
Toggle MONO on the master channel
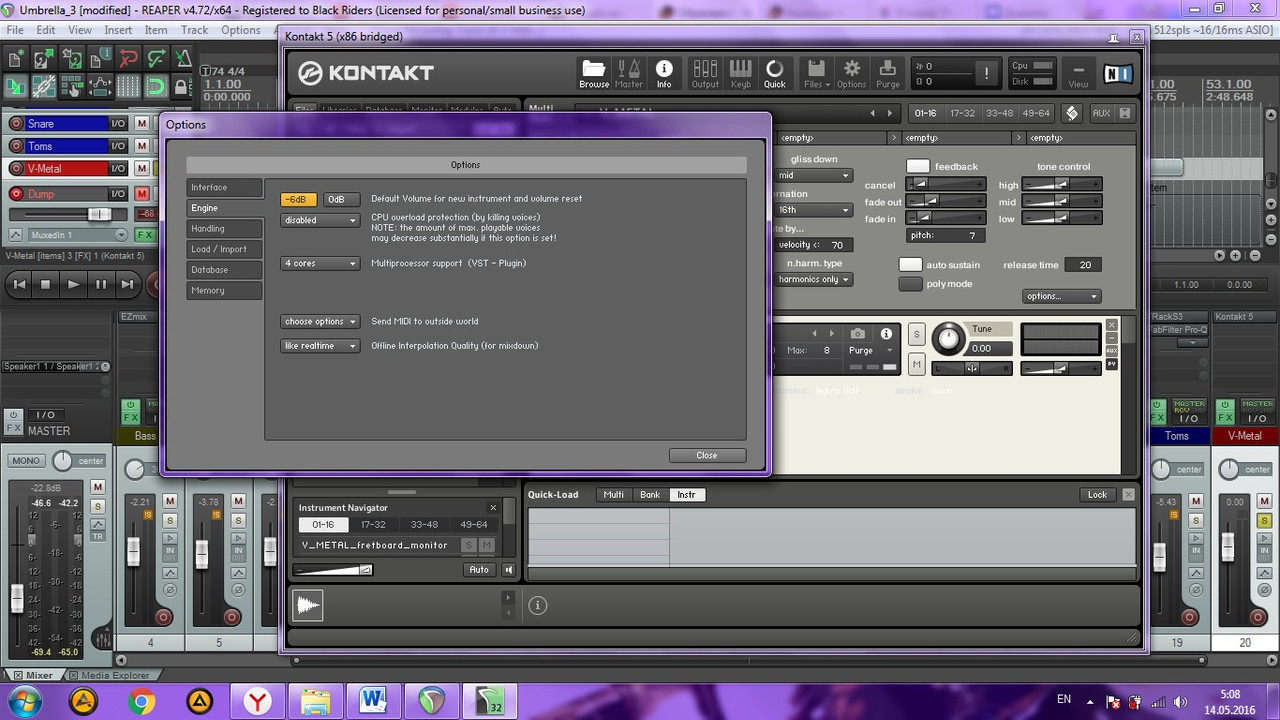click(26, 461)
